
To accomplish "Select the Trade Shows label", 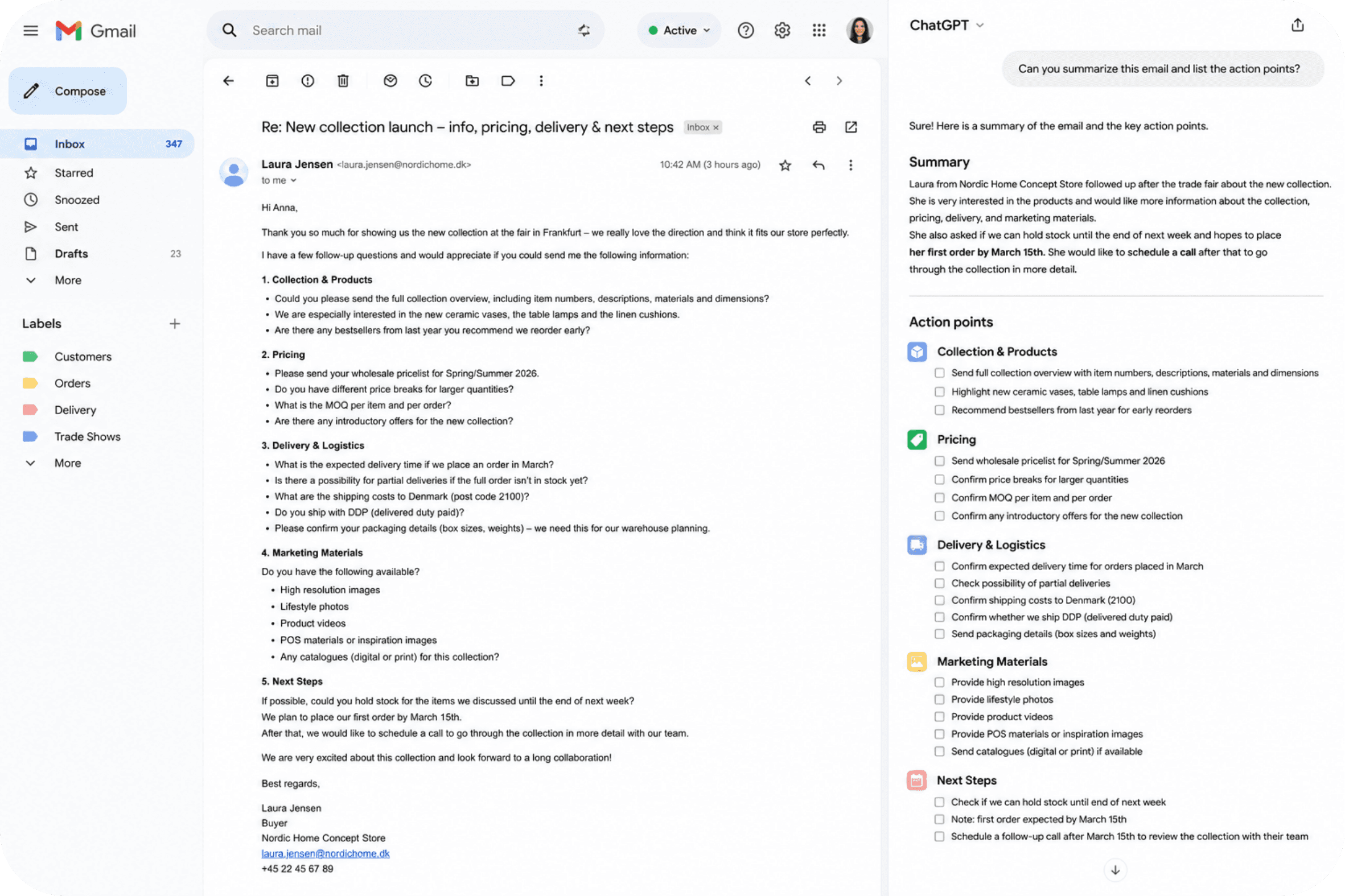I will click(x=87, y=436).
